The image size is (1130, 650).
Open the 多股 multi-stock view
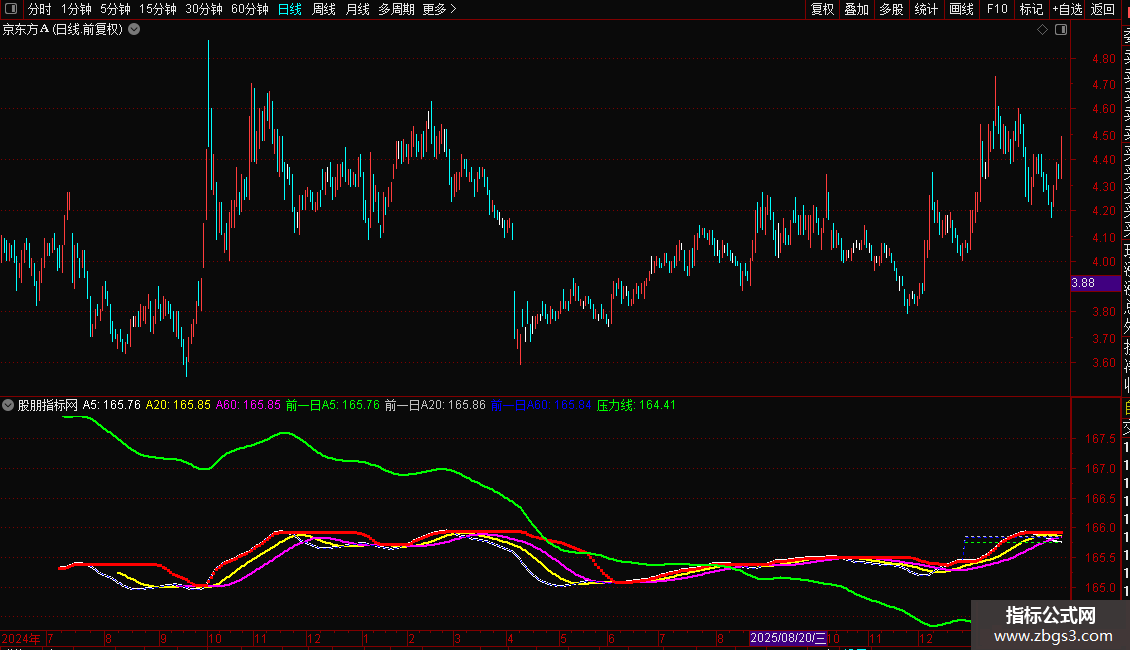pos(891,9)
